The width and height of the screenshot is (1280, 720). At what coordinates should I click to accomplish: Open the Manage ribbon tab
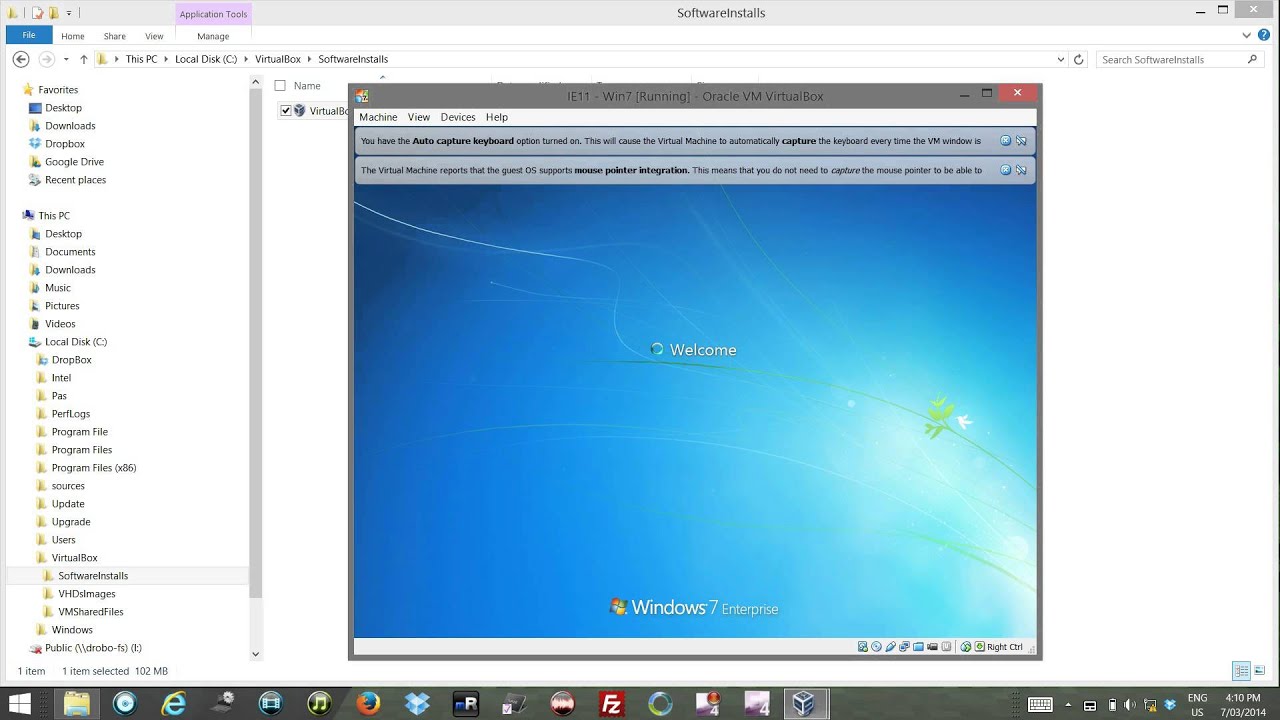click(x=213, y=36)
